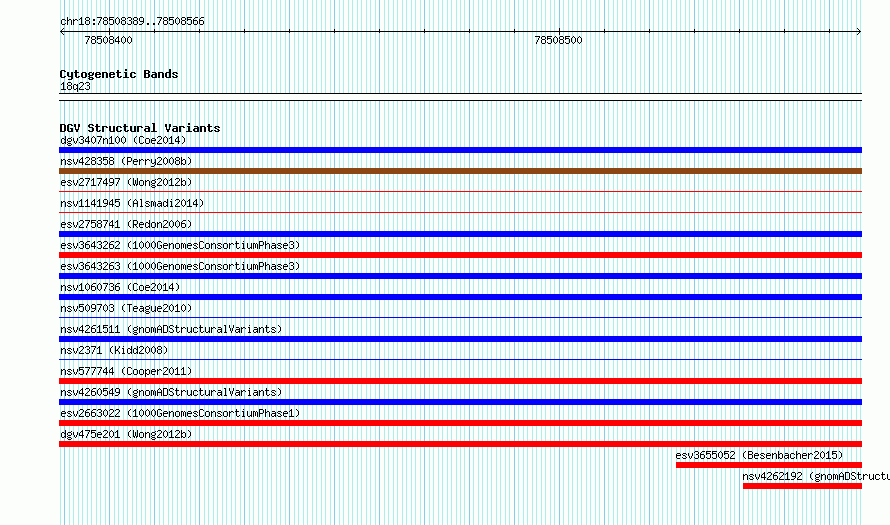The image size is (890, 525).
Task: Click the thin blue line for nsv509703
Action: [x=460, y=318]
